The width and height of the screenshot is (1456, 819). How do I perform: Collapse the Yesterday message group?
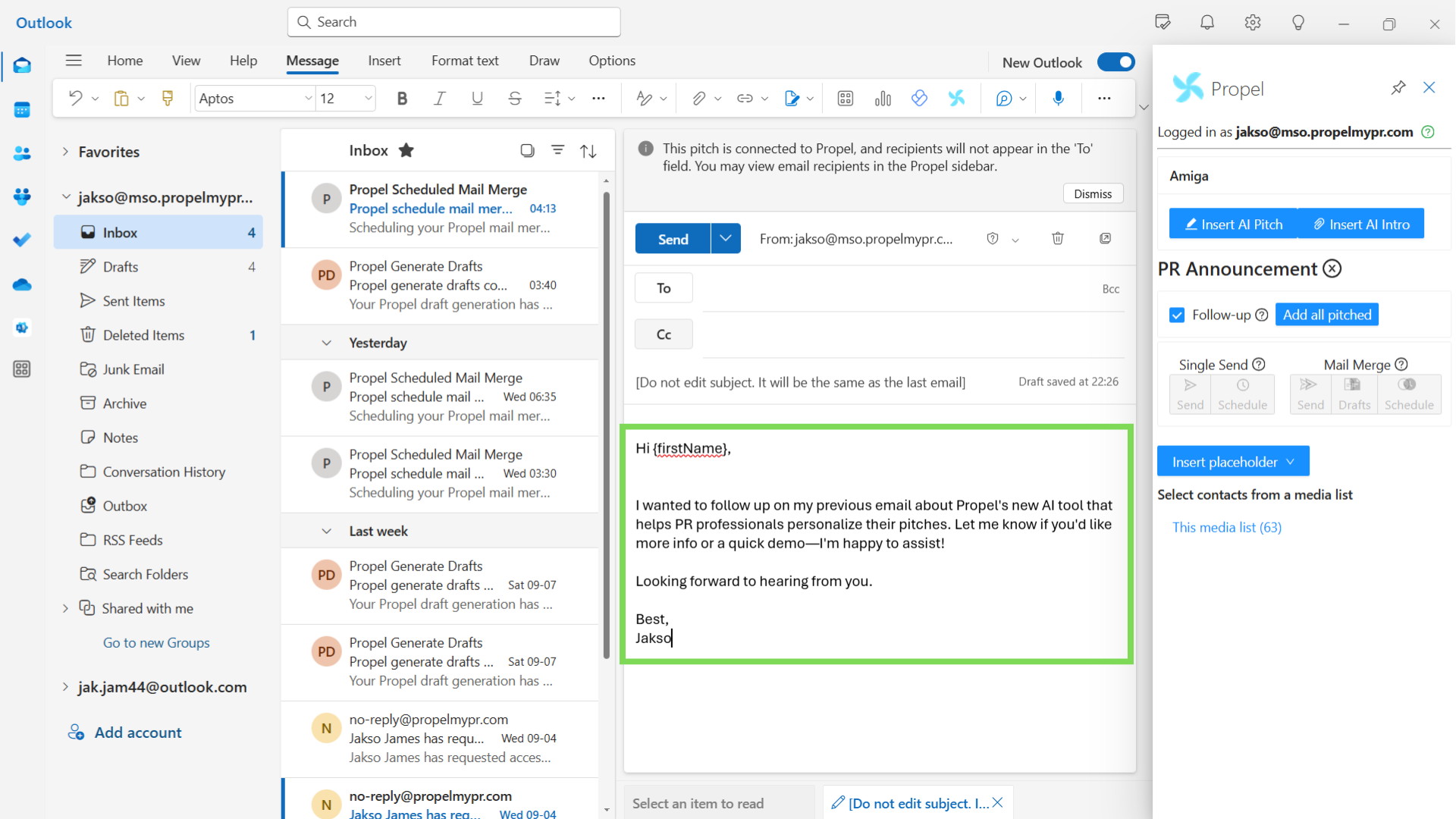pyautogui.click(x=327, y=343)
